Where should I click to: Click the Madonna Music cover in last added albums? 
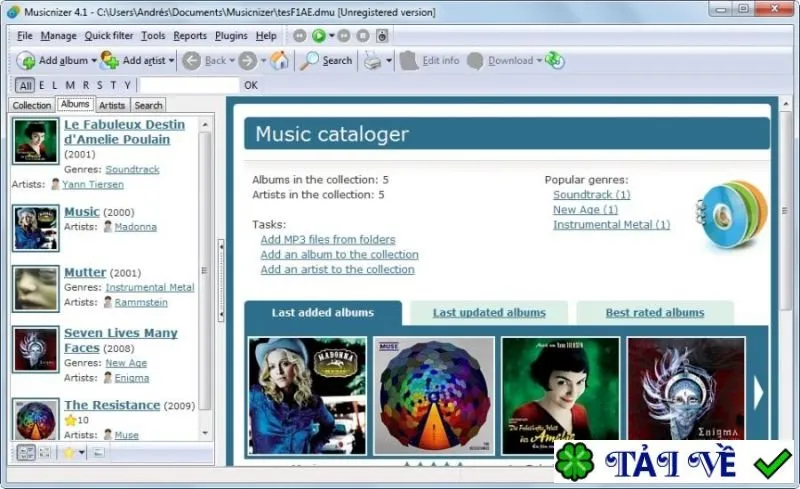[307, 396]
